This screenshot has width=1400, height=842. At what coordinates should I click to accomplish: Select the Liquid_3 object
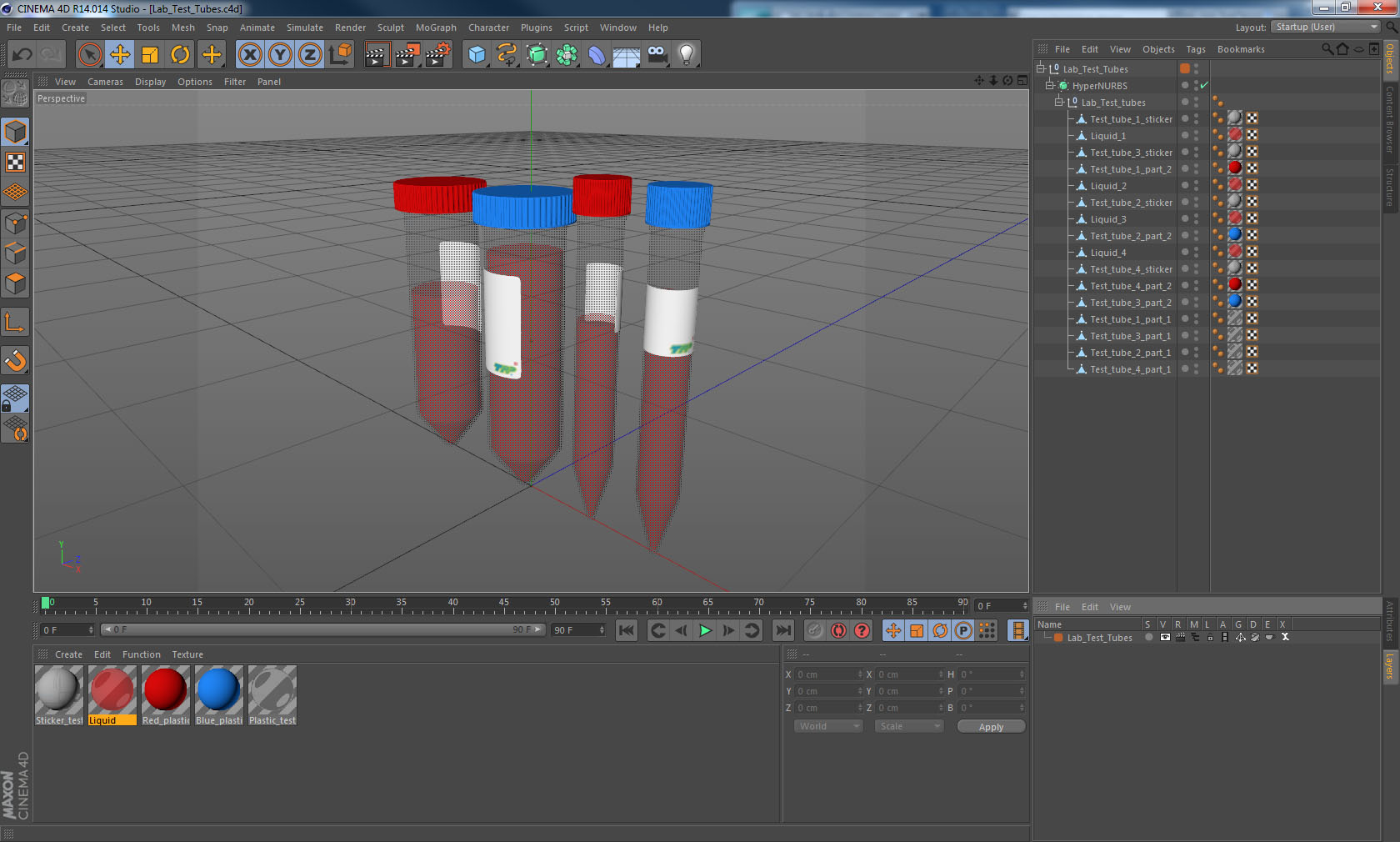[1108, 219]
